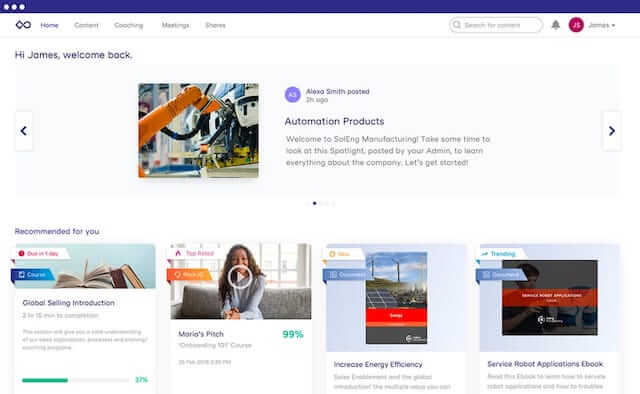This screenshot has height=394, width=640.
Task: Click the Alexa Smith posted text
Action: (338, 91)
